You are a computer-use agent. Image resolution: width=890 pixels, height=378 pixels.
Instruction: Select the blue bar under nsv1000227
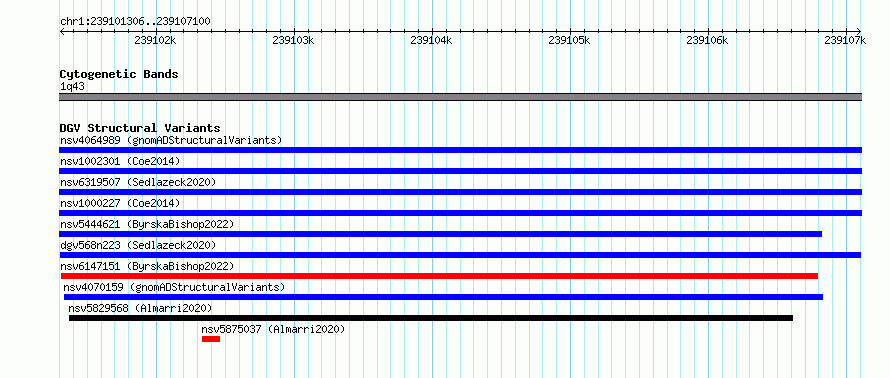click(x=460, y=213)
